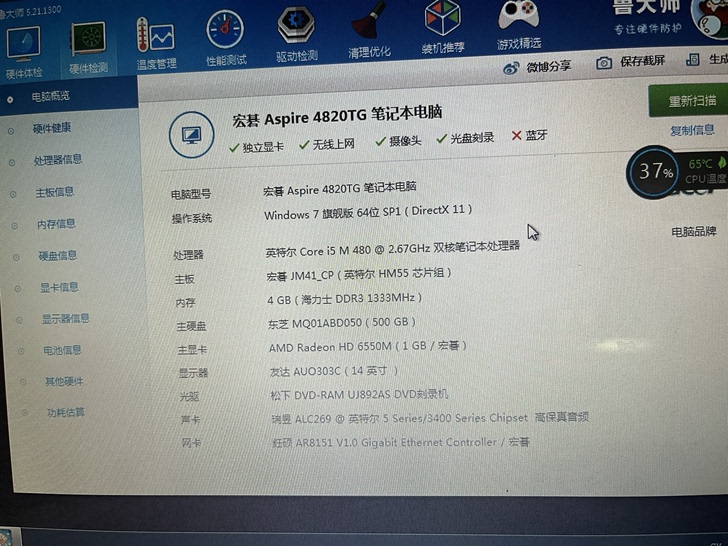Click the 复制信息 copy info link
Viewport: 728px width, 546px height.
coord(692,130)
